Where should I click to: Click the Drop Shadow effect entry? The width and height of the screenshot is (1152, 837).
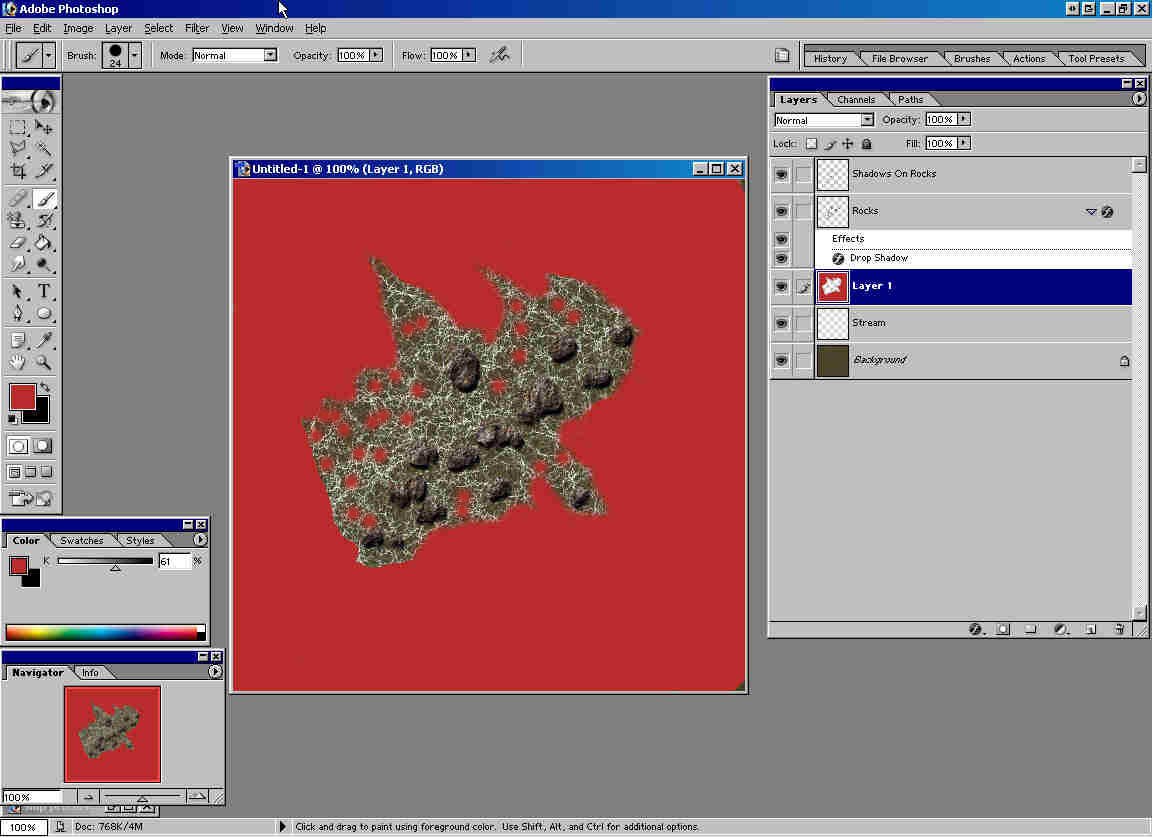click(x=878, y=258)
